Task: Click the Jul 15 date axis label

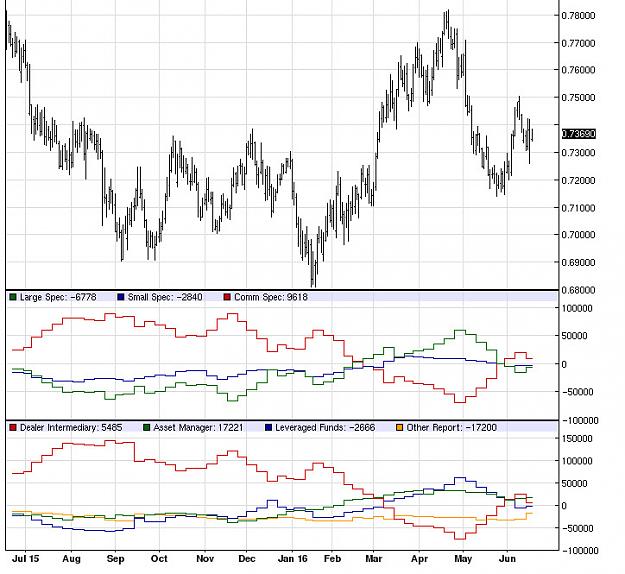Action: (26, 559)
